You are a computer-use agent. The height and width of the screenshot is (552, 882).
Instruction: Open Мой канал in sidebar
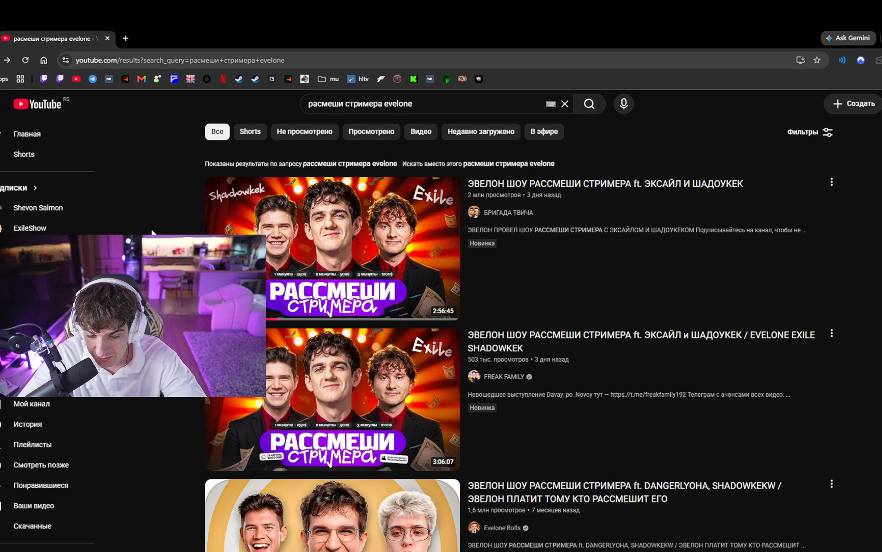coord(32,404)
